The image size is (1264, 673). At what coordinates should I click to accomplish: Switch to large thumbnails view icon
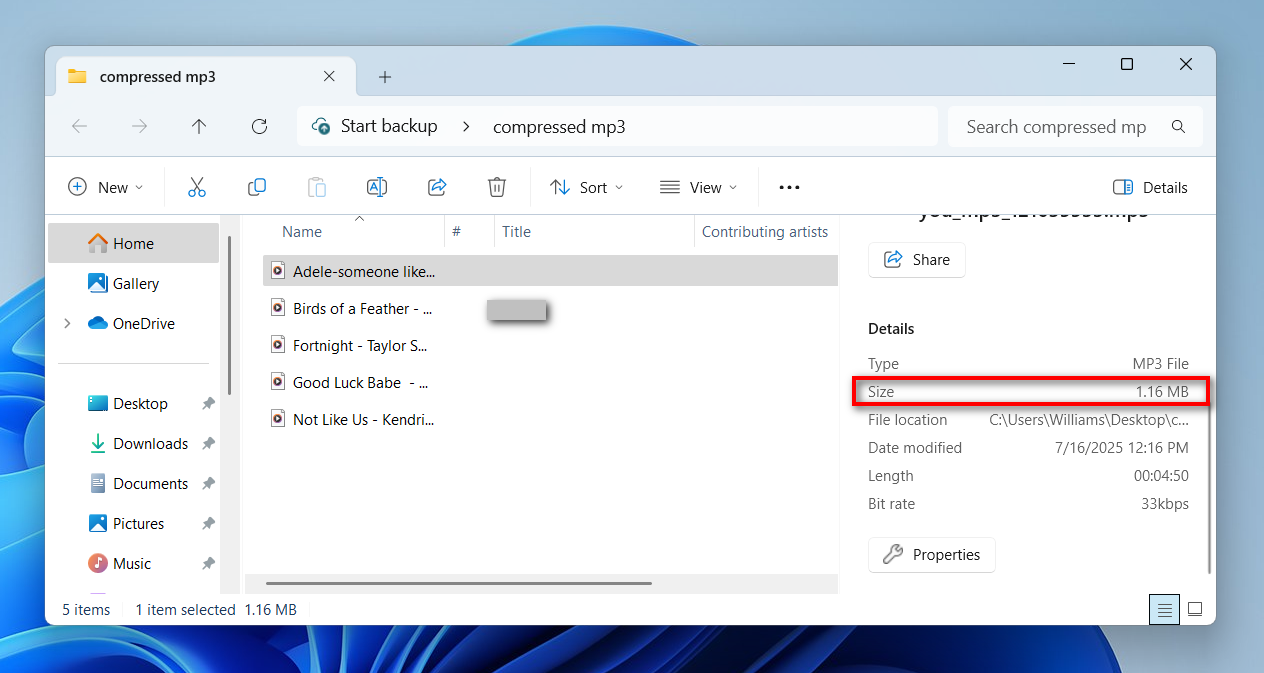click(x=1195, y=609)
